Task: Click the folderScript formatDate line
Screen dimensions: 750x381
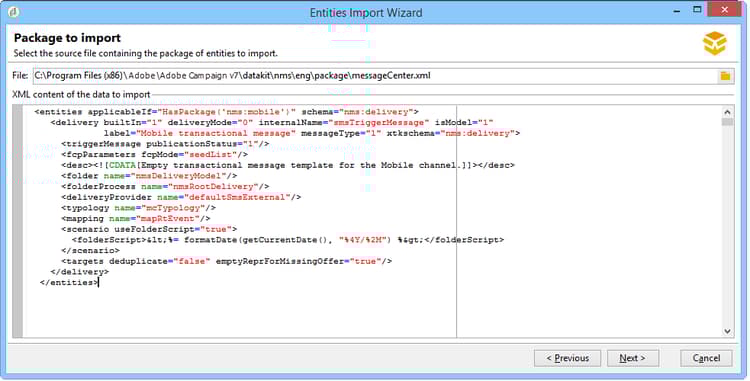Action: [287, 239]
